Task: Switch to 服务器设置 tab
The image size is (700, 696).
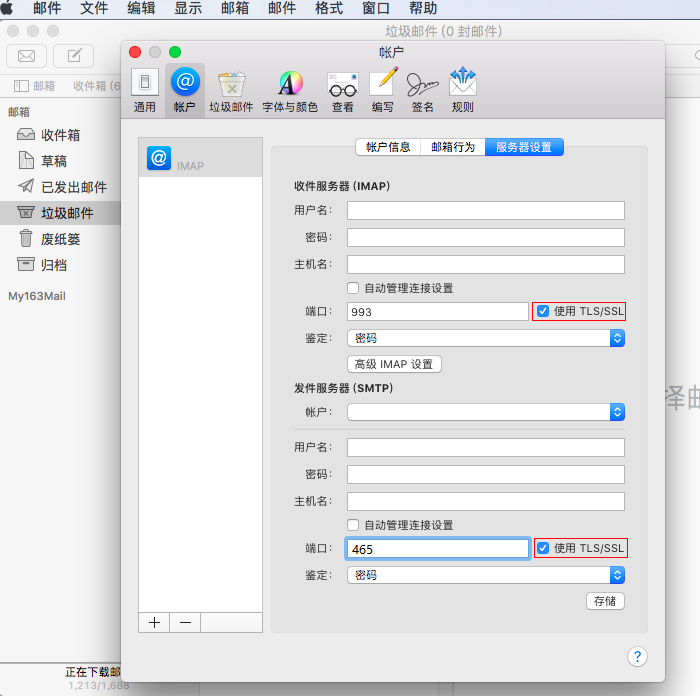Action: (x=524, y=147)
